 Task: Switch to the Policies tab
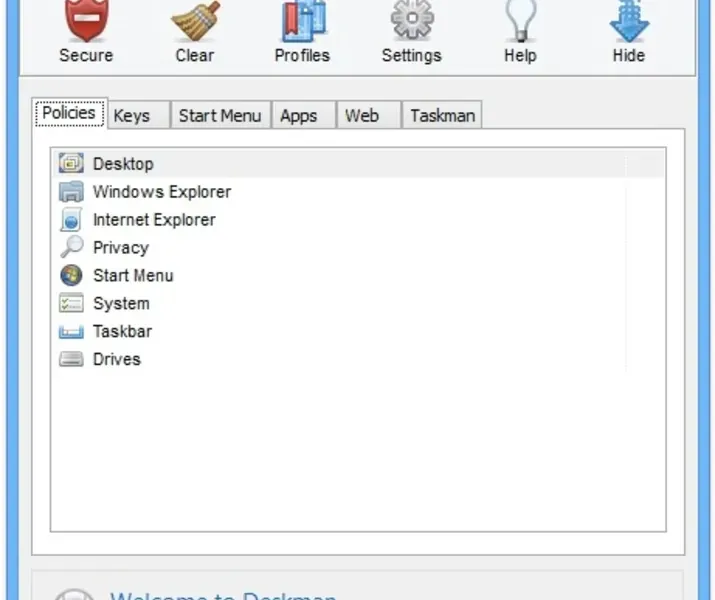(69, 113)
